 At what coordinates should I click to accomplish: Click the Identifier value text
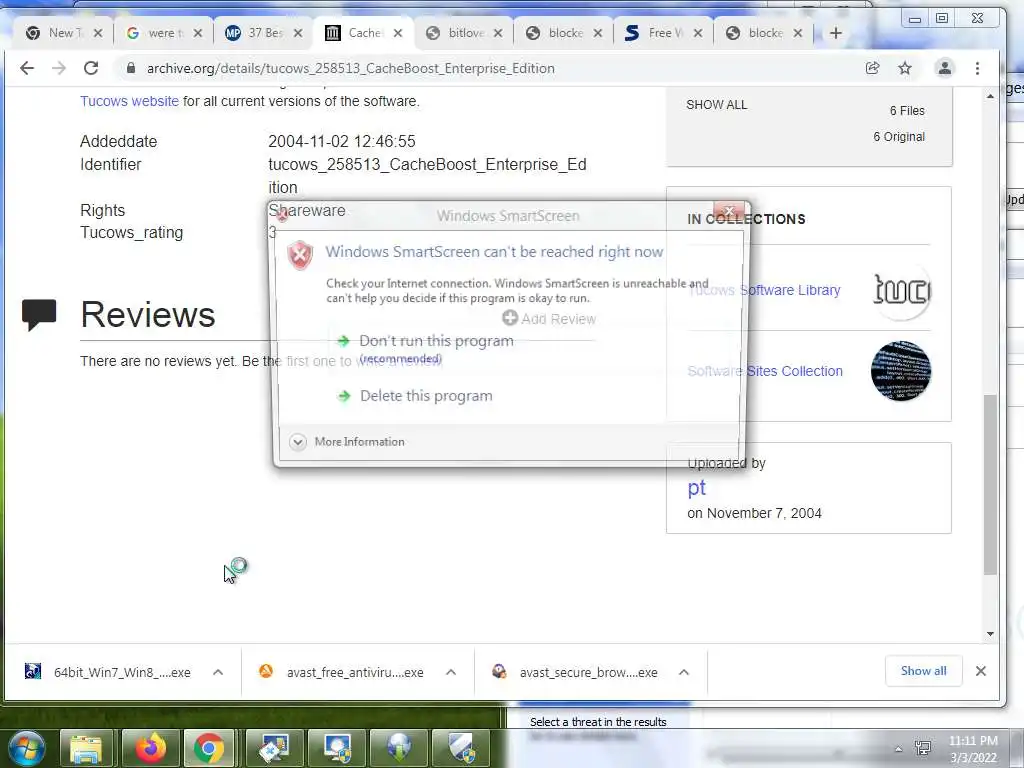coord(427,176)
